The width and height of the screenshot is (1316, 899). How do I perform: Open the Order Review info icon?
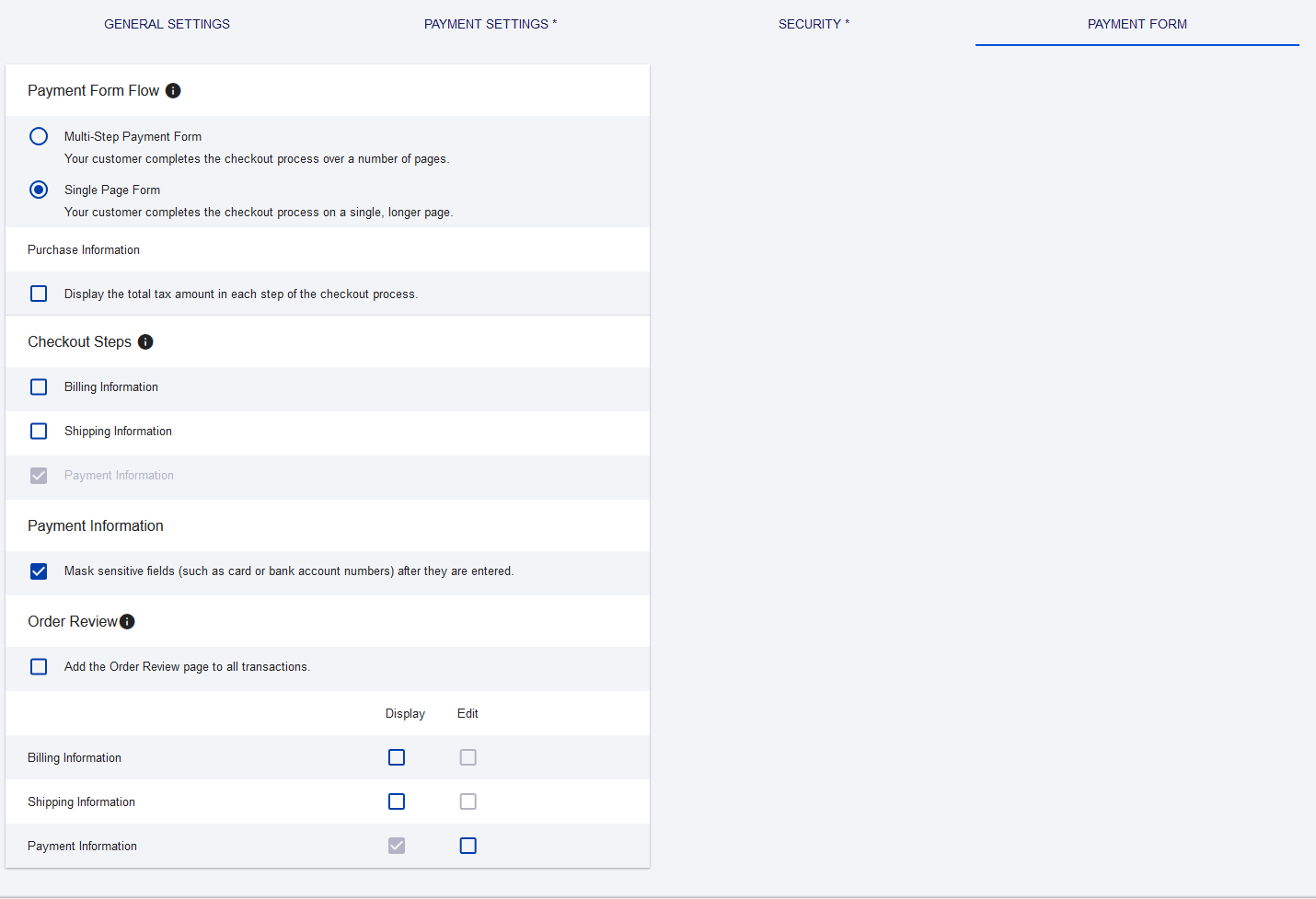[128, 621]
